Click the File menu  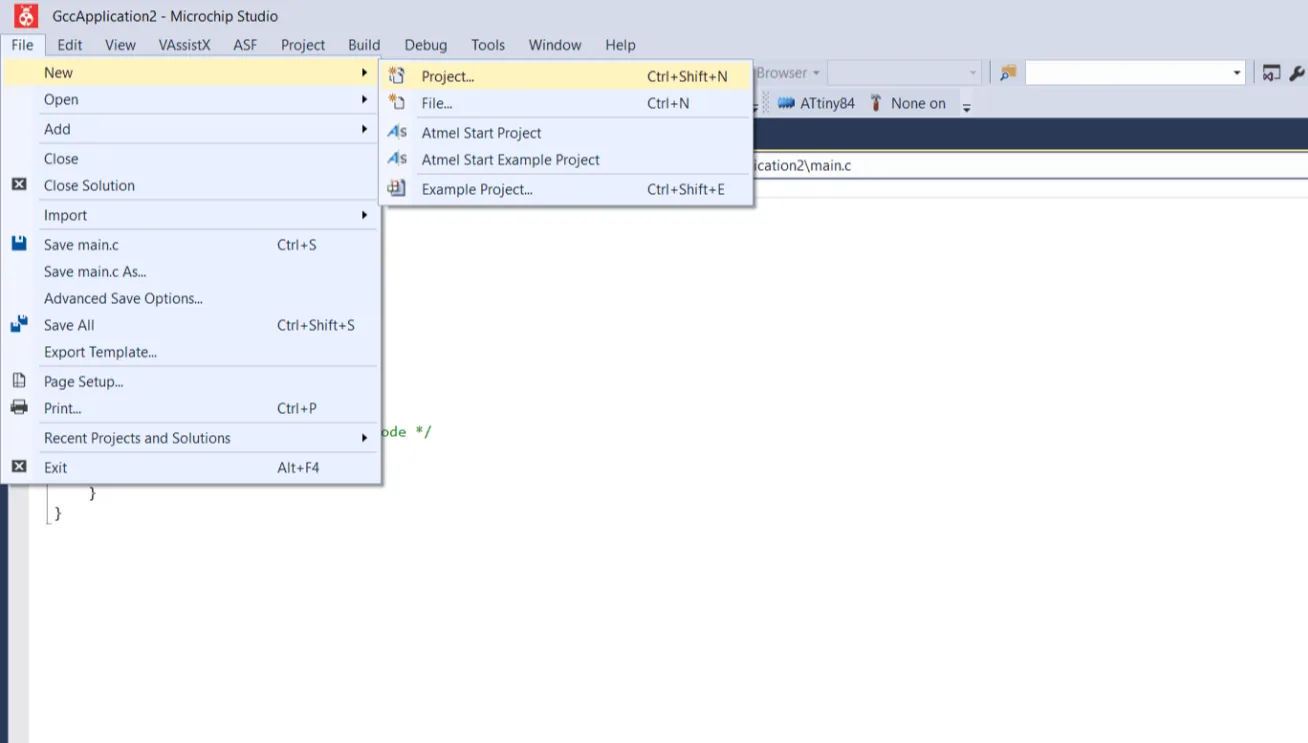coord(23,45)
